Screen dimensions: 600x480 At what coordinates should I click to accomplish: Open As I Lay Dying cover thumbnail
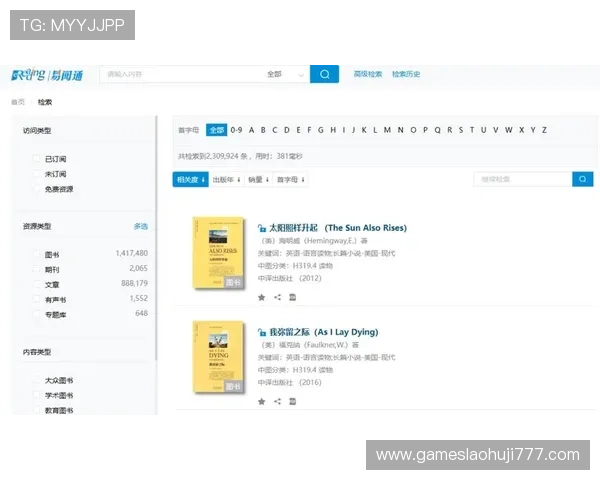click(x=218, y=357)
